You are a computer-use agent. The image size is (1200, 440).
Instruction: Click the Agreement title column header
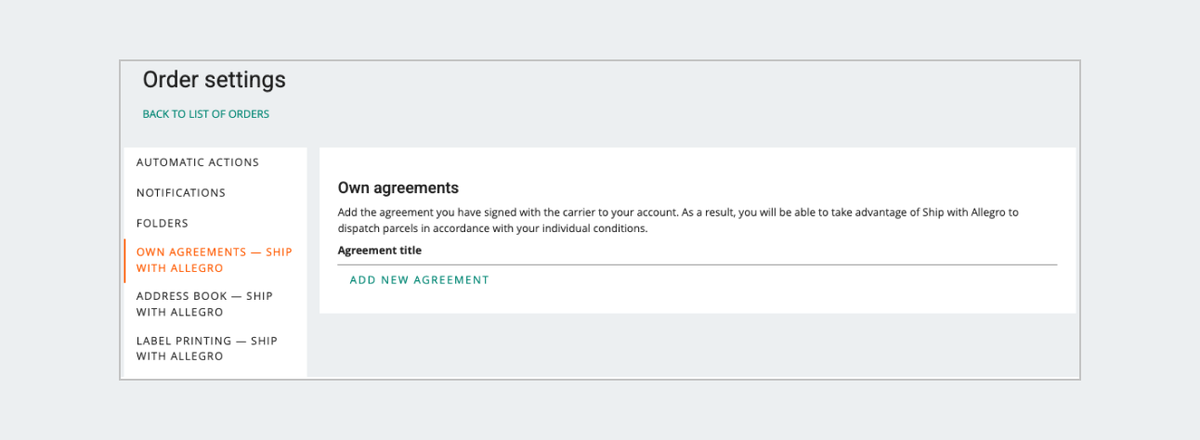(379, 250)
